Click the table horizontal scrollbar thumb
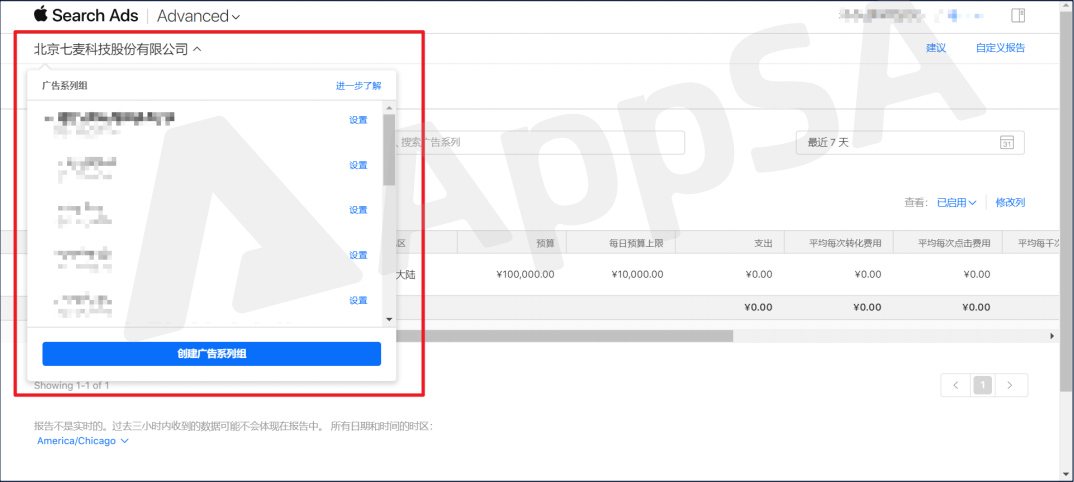Viewport: 1074px width, 482px height. (565, 336)
